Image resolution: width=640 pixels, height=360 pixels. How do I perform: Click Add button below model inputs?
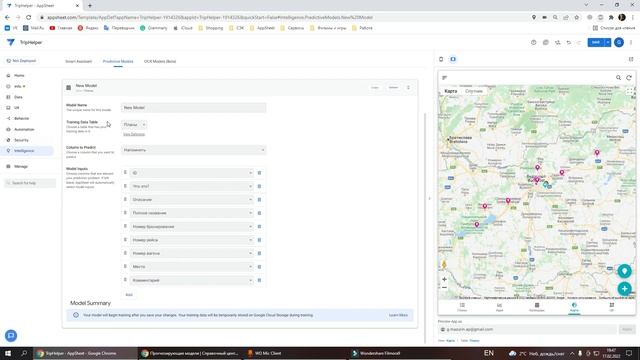click(x=129, y=295)
